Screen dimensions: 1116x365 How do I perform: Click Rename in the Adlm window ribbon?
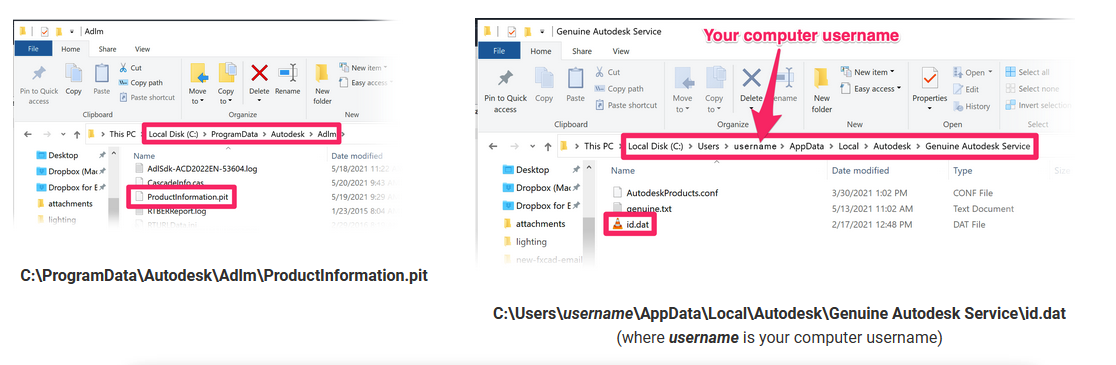click(288, 80)
